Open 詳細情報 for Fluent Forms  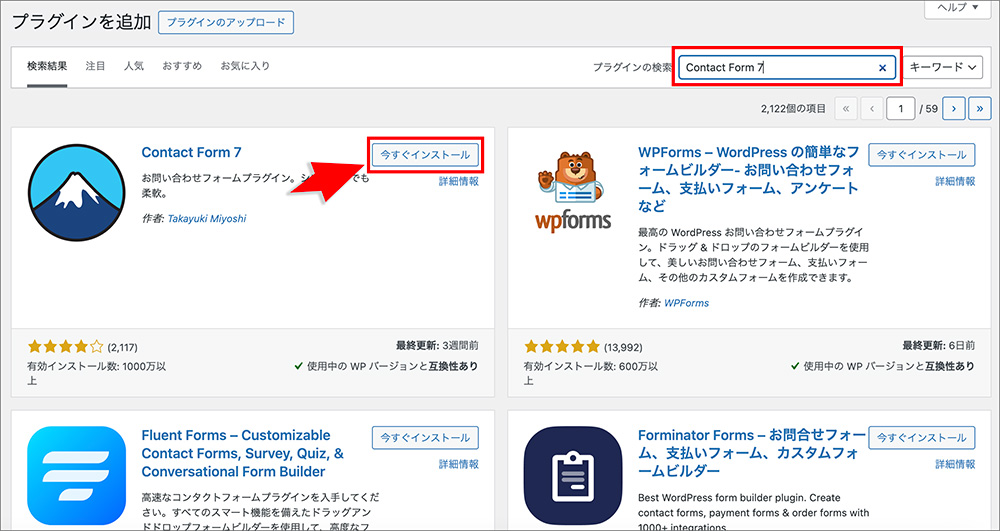pyautogui.click(x=459, y=464)
